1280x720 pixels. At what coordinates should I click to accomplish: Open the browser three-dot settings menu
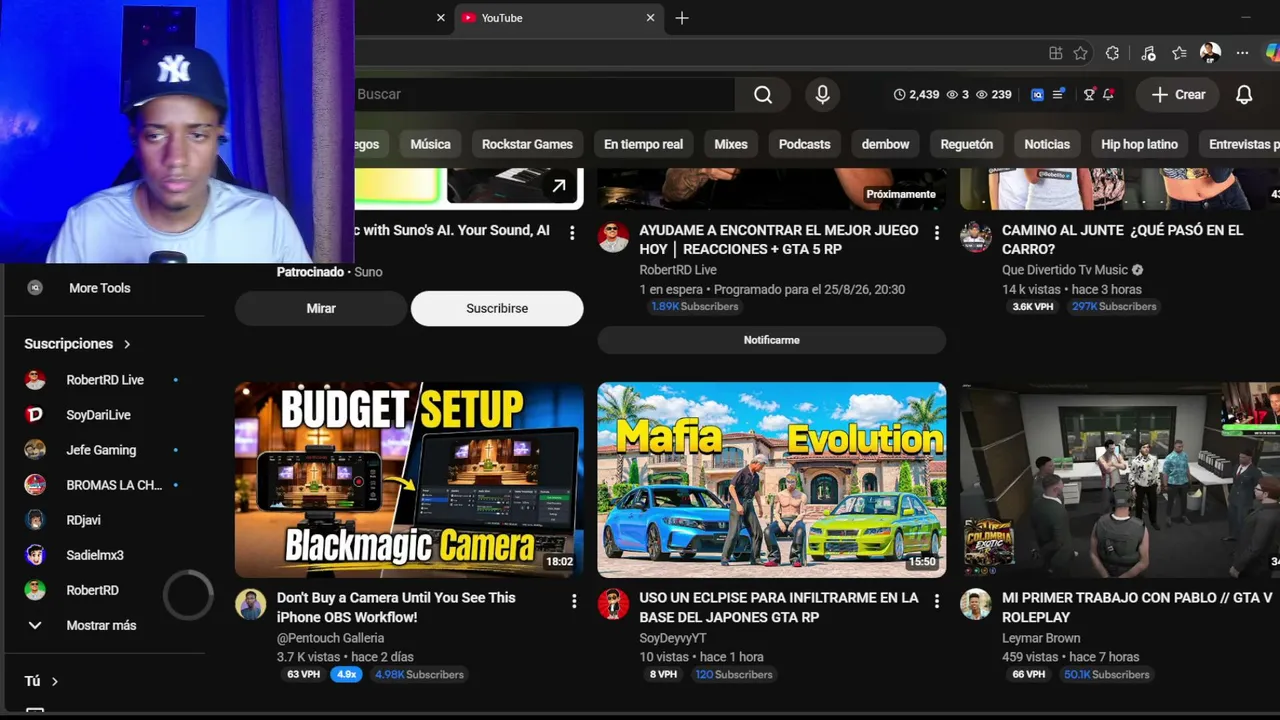(1242, 53)
